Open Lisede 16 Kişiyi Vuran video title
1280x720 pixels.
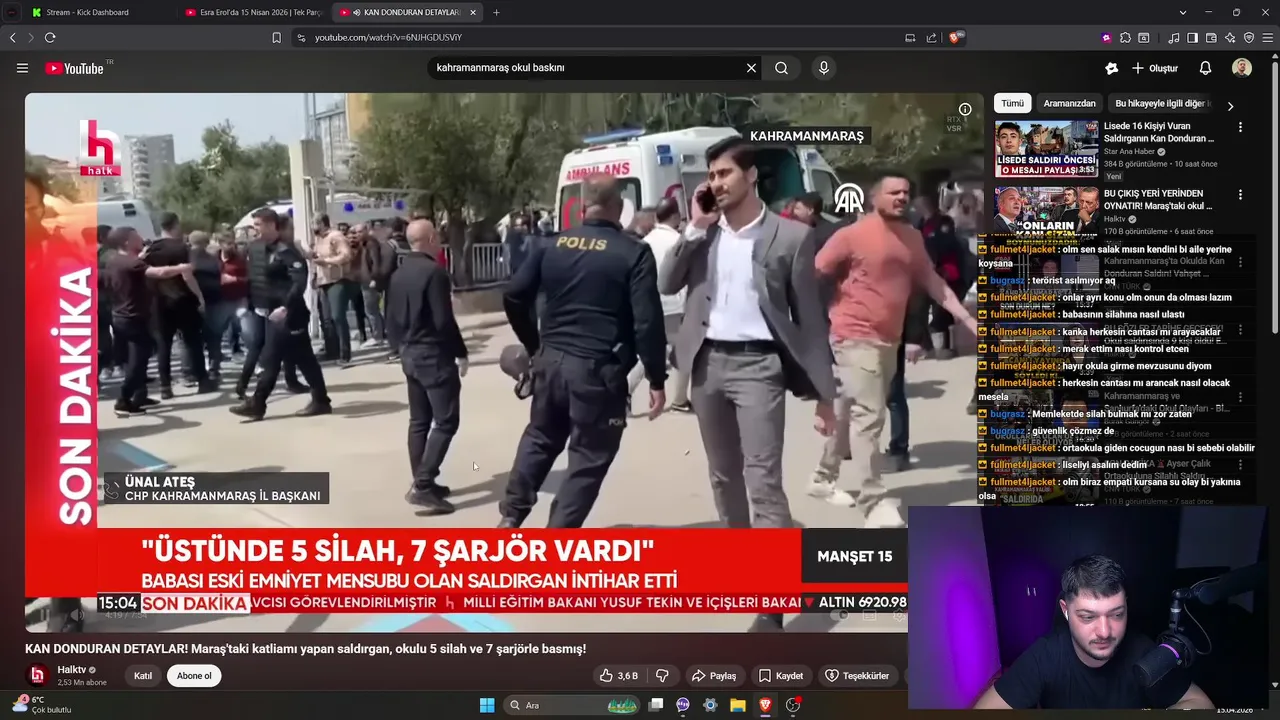pos(1160,132)
